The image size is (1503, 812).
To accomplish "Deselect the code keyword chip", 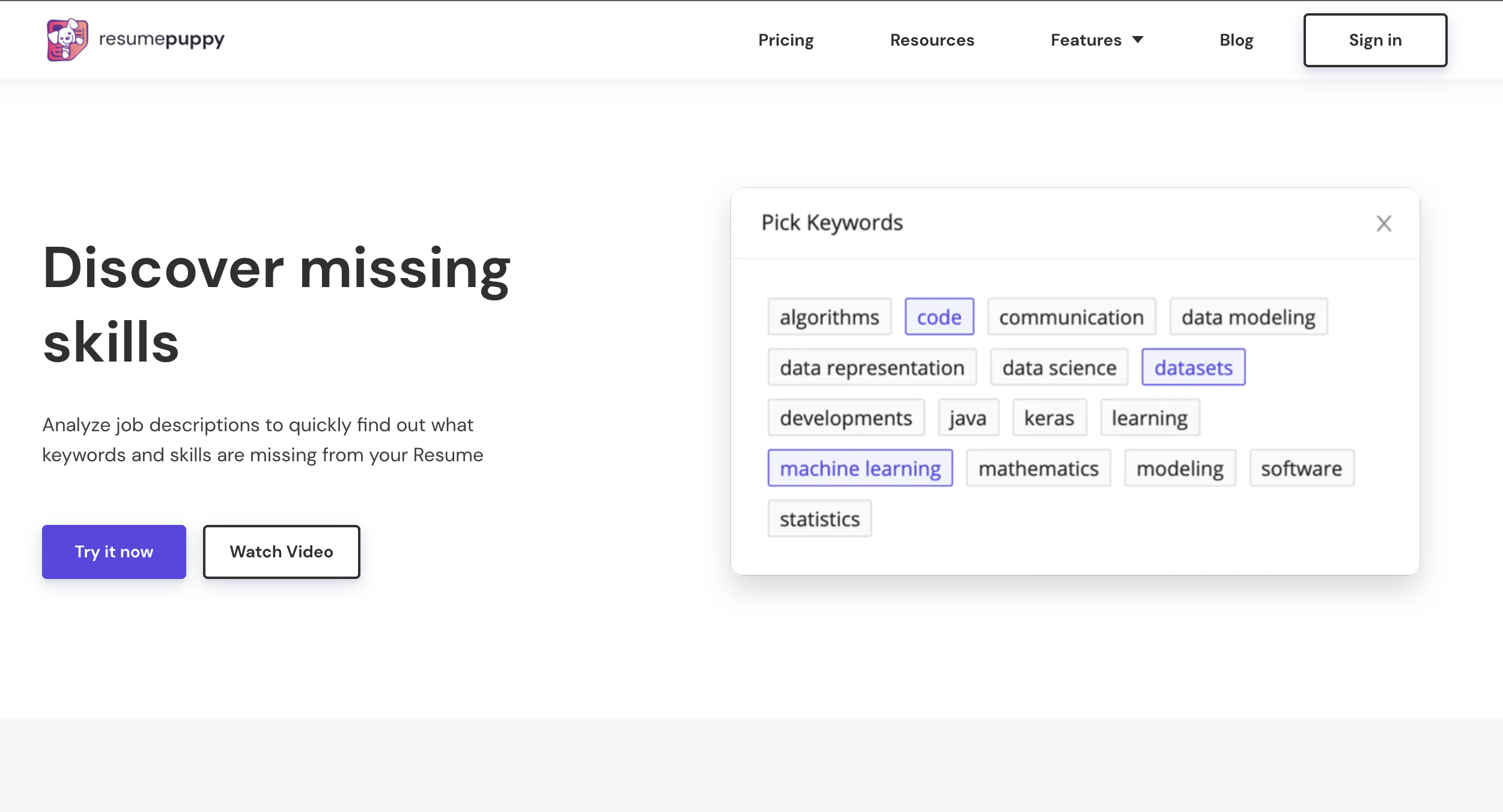I will pyautogui.click(x=939, y=317).
